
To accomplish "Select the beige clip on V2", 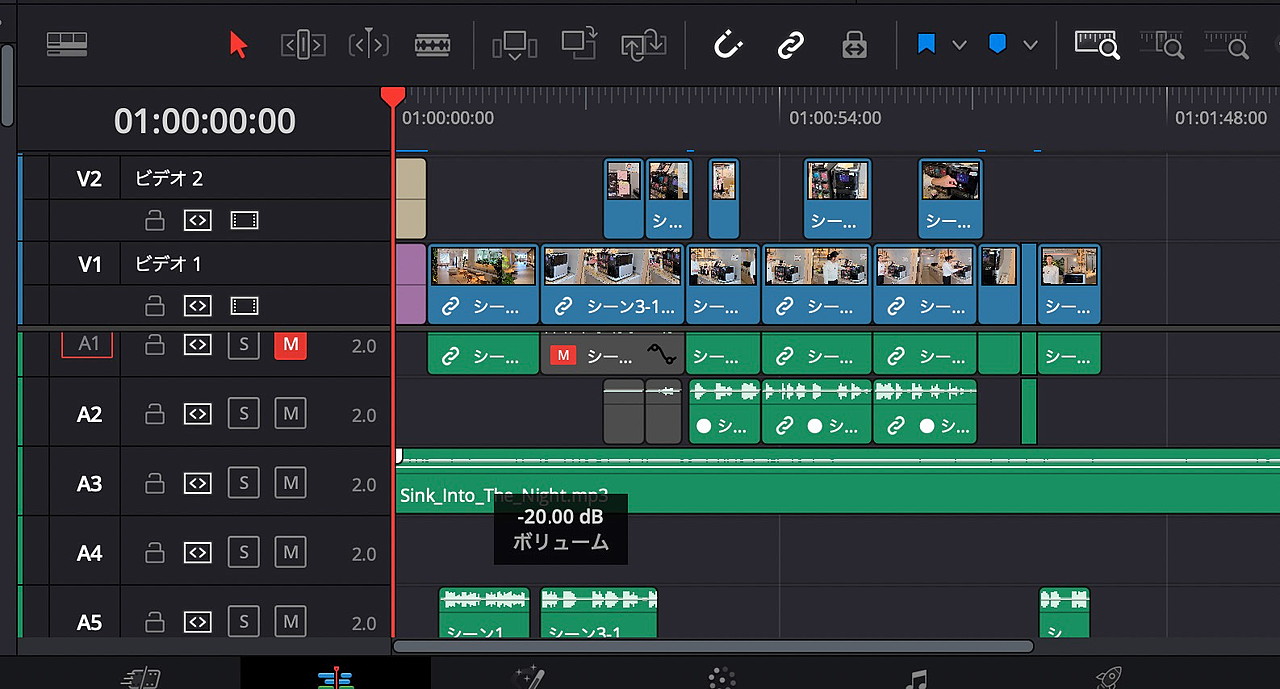I will pos(411,198).
